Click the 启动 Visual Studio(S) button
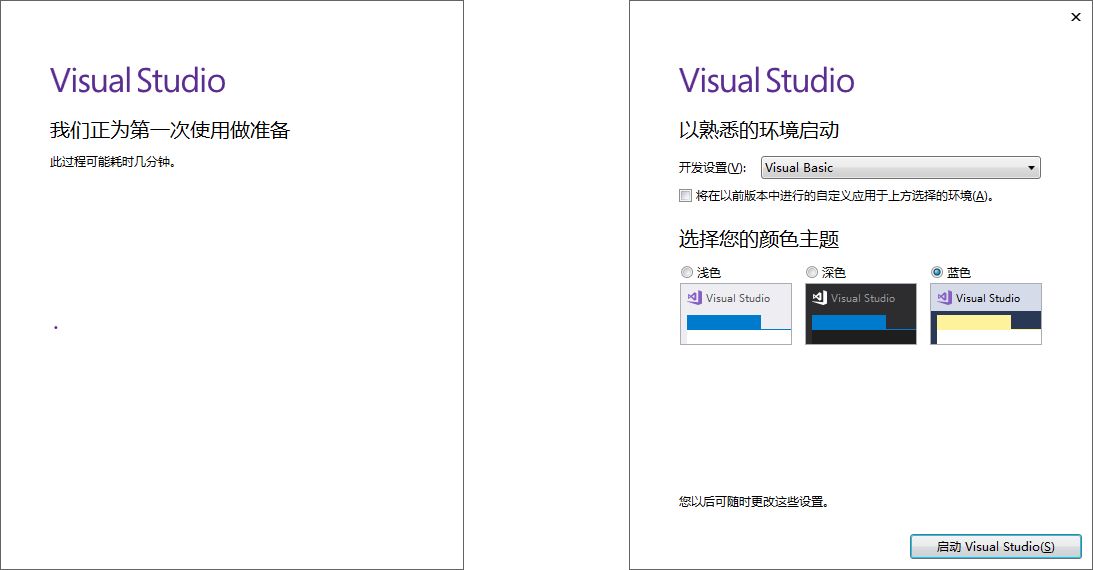The height and width of the screenshot is (570, 1093). point(995,547)
